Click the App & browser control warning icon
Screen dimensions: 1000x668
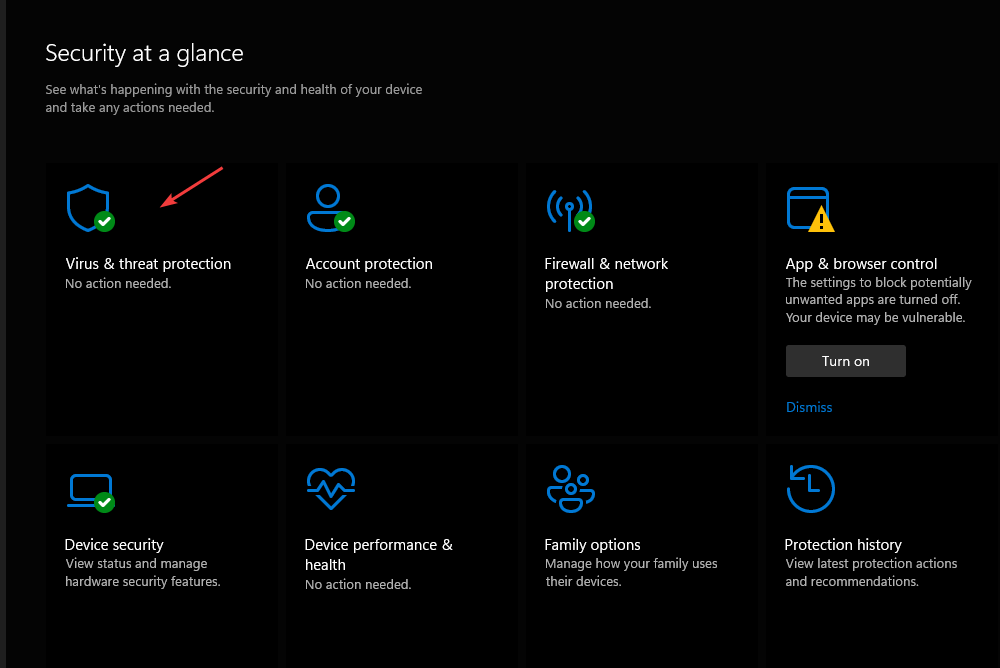pyautogui.click(x=811, y=209)
